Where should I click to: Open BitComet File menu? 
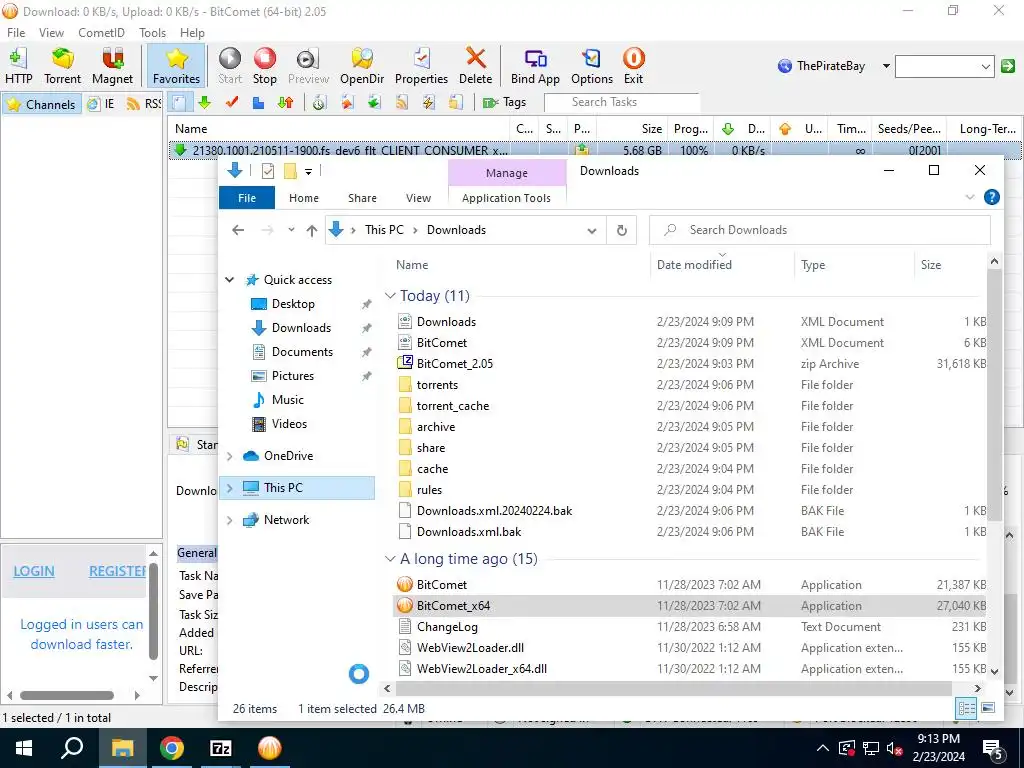point(16,33)
